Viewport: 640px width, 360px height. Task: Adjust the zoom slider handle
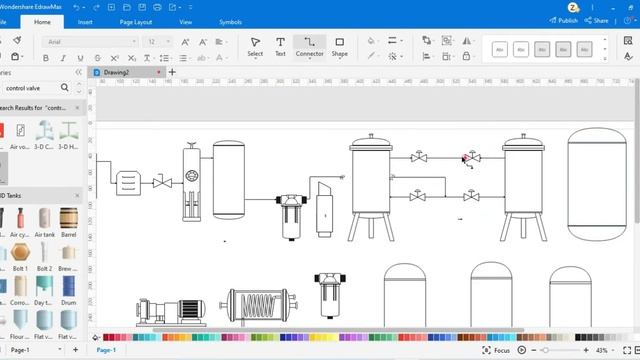545,350
